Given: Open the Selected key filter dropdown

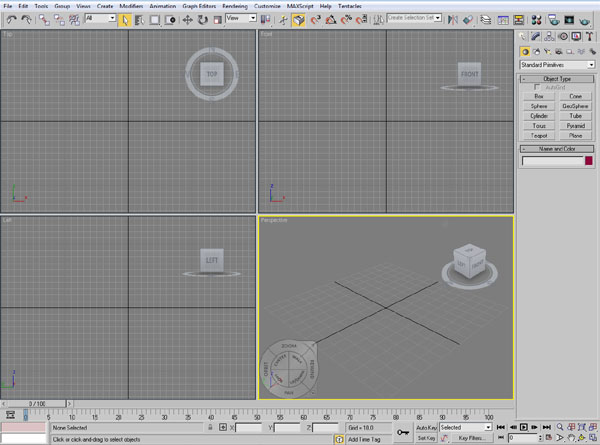Looking at the screenshot, I should 466,427.
